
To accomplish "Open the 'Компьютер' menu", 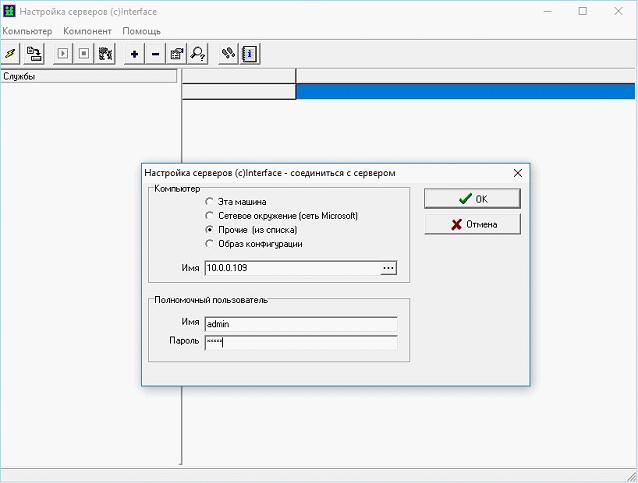I will pyautogui.click(x=28, y=31).
